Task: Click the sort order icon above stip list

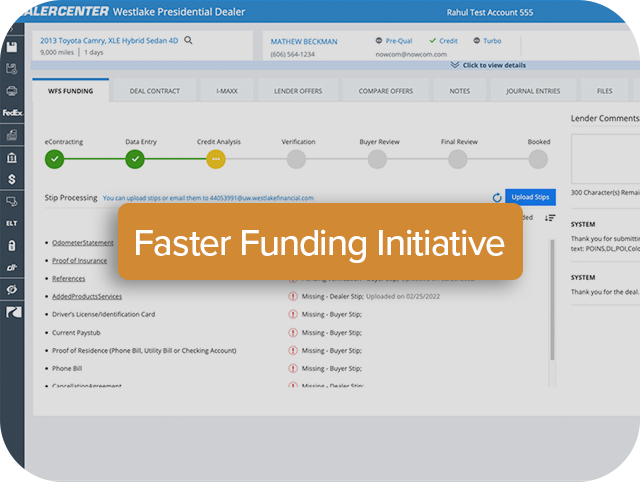Action: point(550,218)
